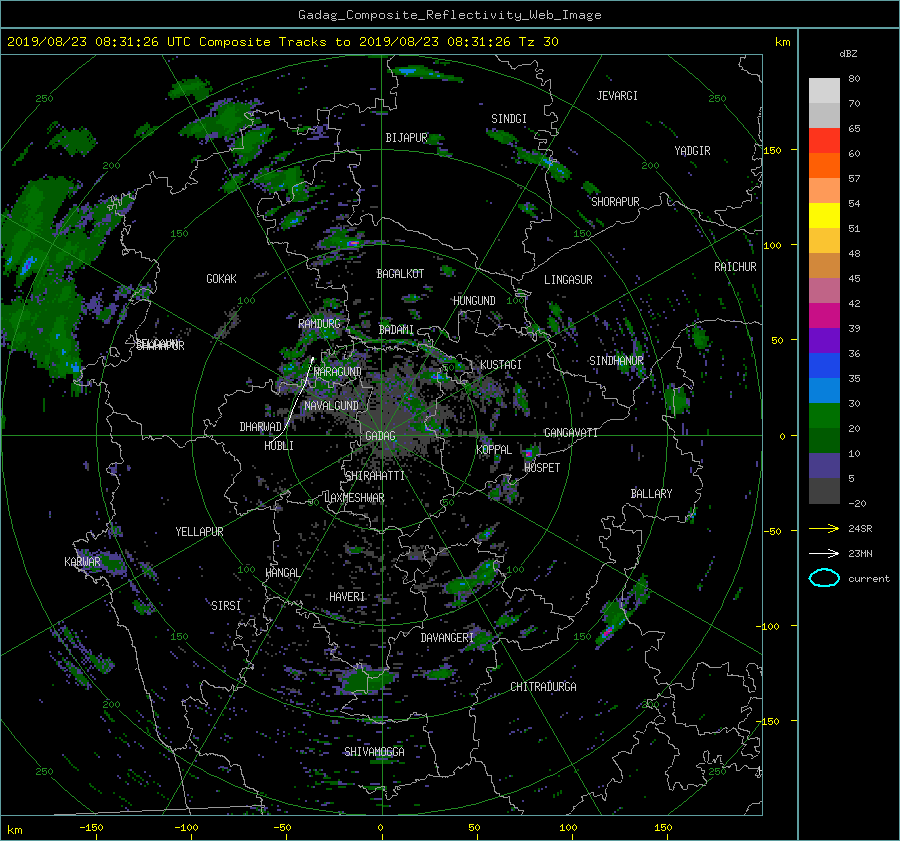The height and width of the screenshot is (841, 900).
Task: Click the orange 57-60 dBZ color swatch
Action: click(x=824, y=165)
